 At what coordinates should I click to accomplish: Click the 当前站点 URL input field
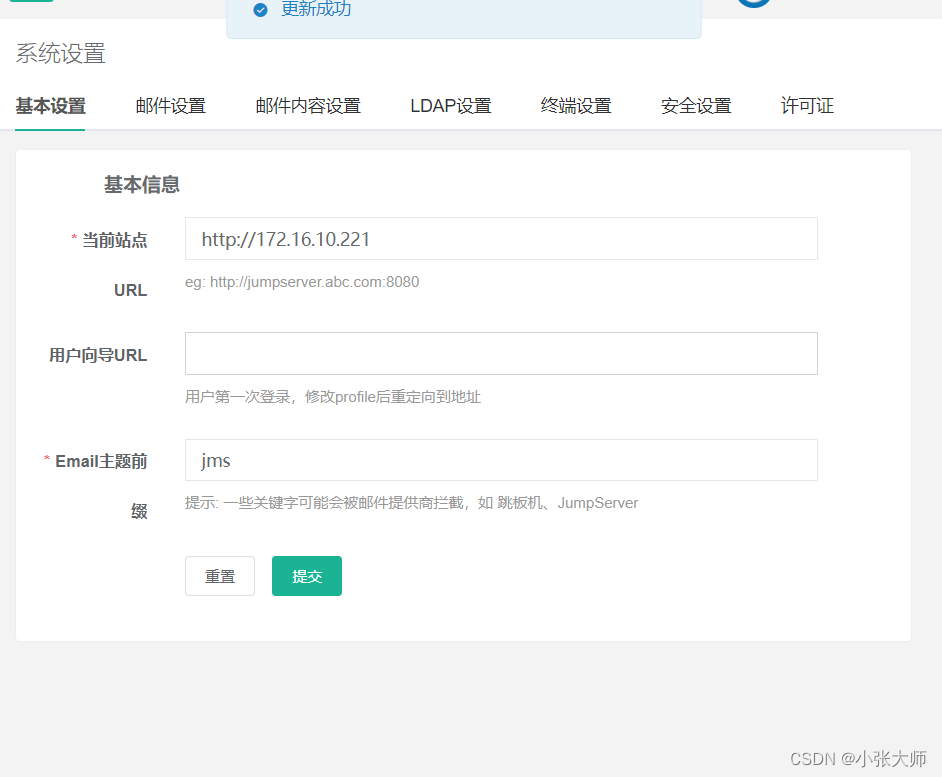point(501,239)
